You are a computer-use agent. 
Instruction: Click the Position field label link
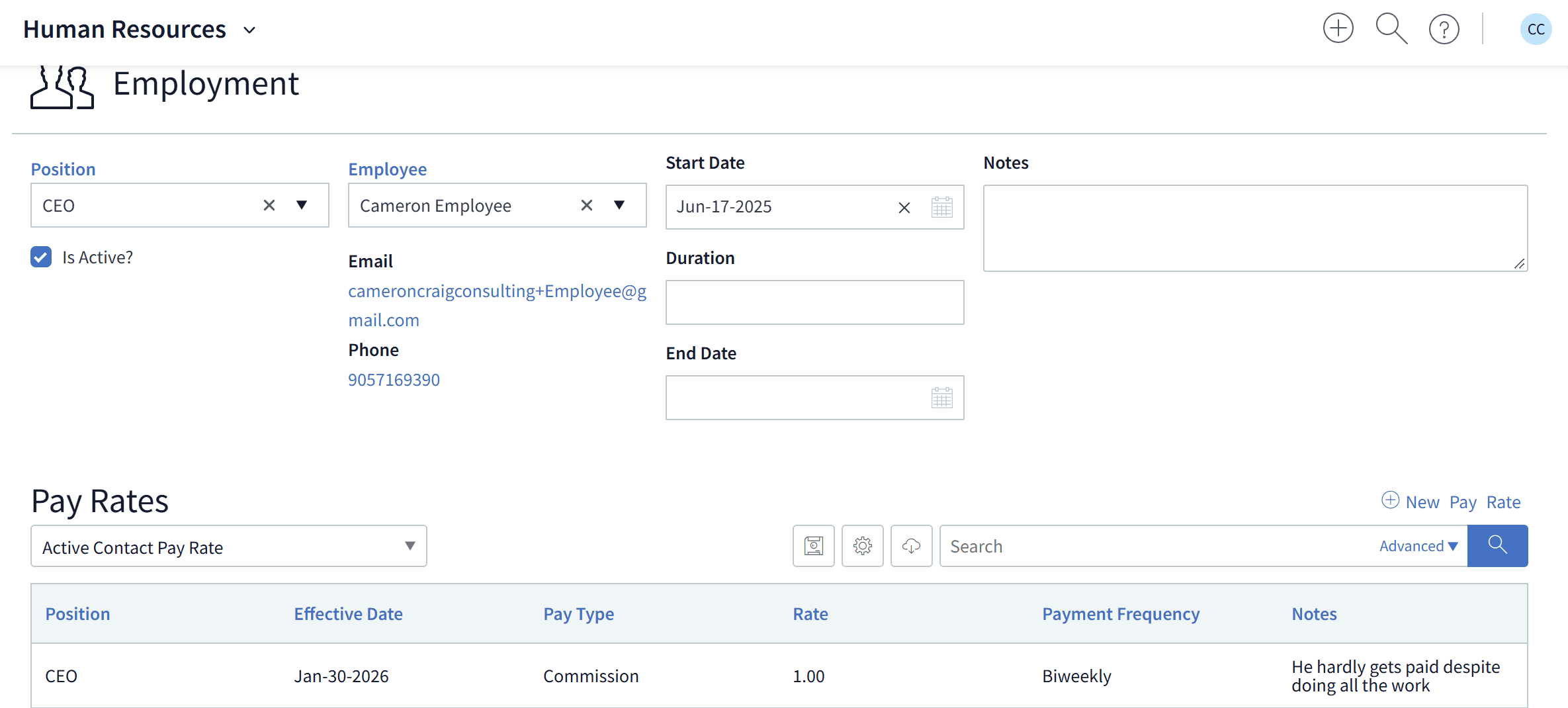[64, 169]
